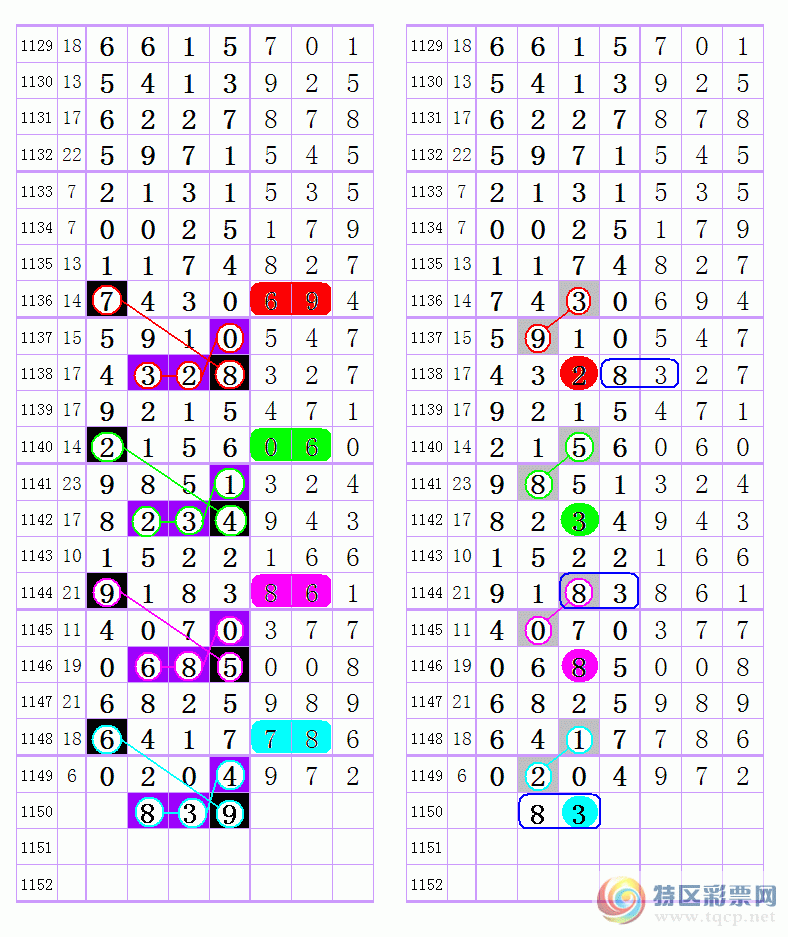788x937 pixels.
Task: Click the magenta filled circle 8 in right chart
Action: [578, 666]
